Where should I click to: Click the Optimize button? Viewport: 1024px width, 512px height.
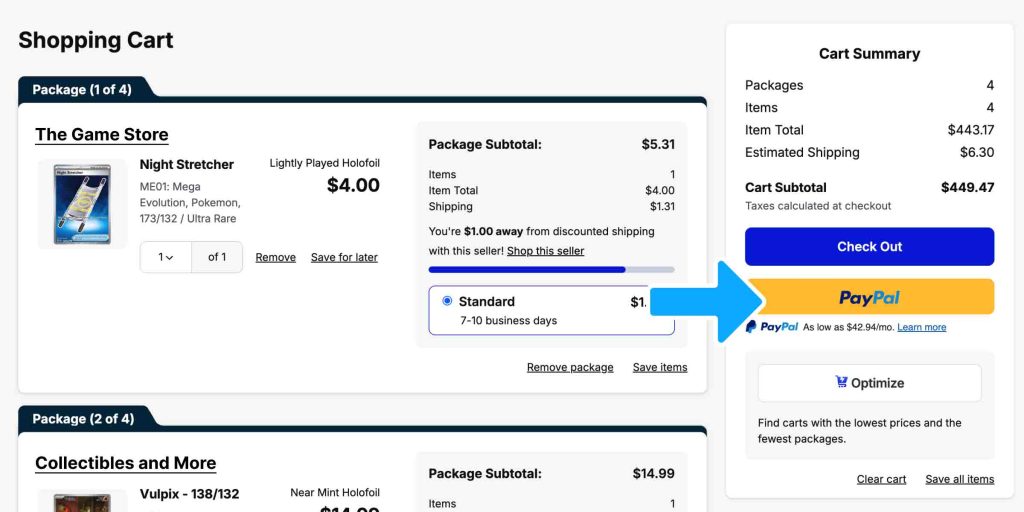(x=869, y=383)
